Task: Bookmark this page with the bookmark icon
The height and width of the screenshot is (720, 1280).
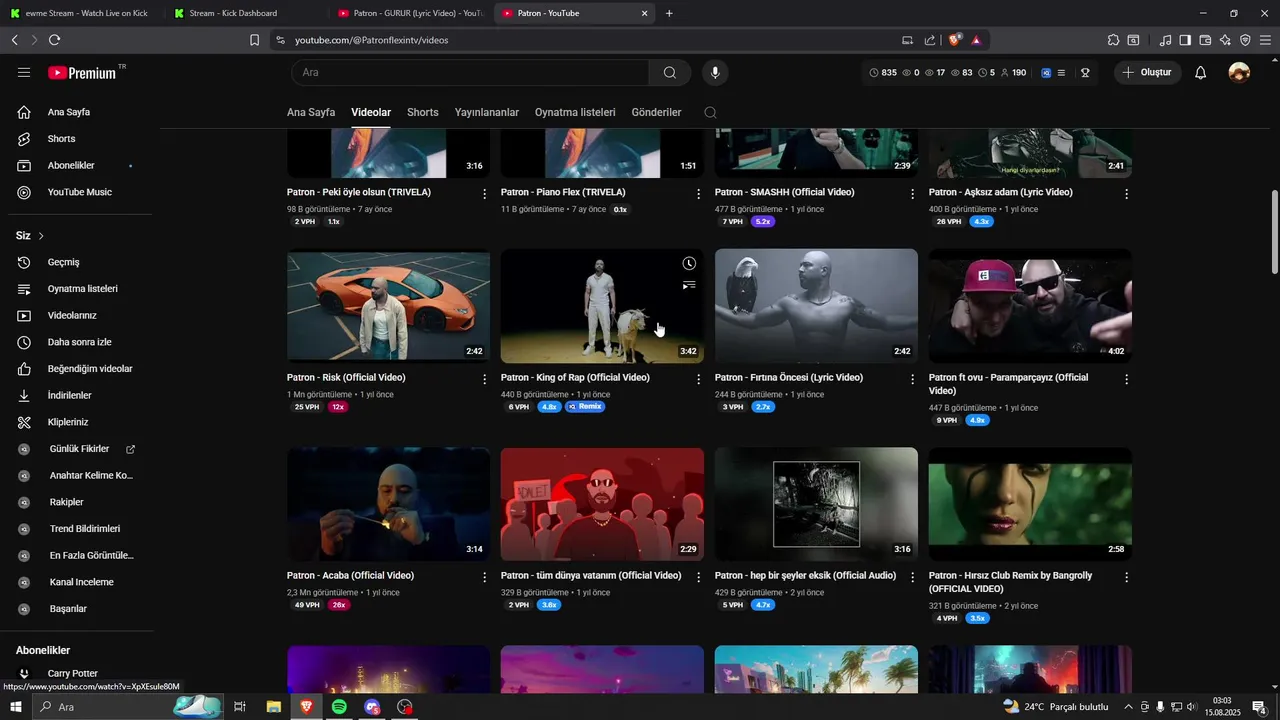Action: (254, 40)
